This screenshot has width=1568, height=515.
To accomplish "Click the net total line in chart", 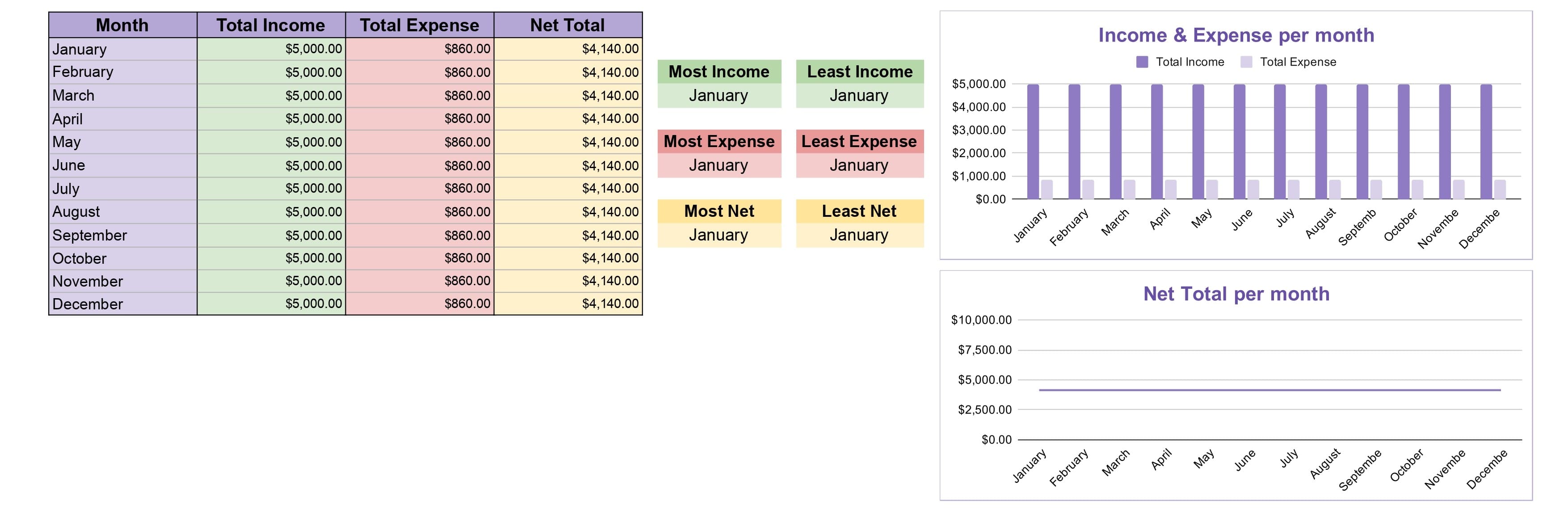I will (1270, 389).
